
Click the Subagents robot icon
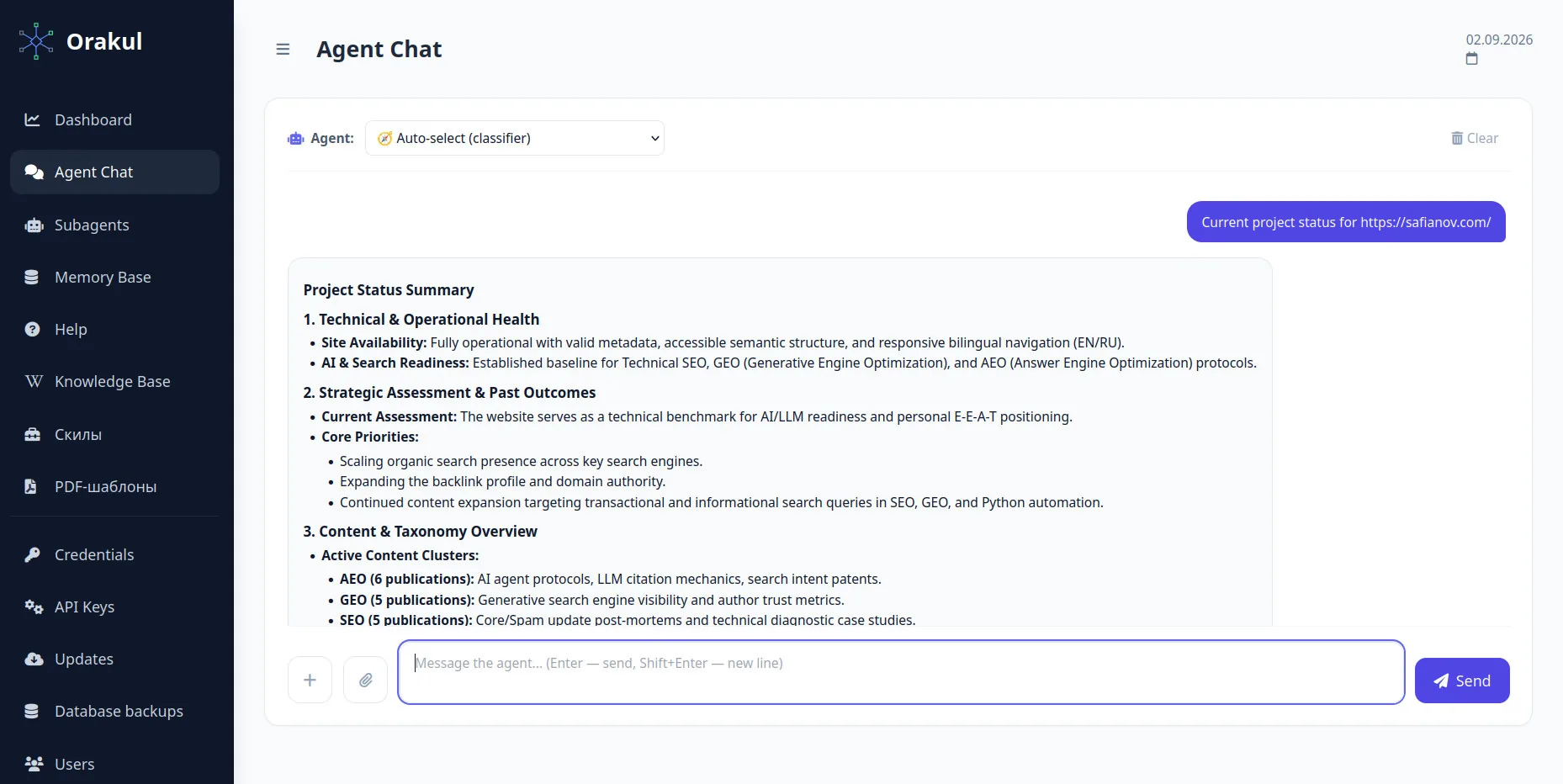point(34,225)
